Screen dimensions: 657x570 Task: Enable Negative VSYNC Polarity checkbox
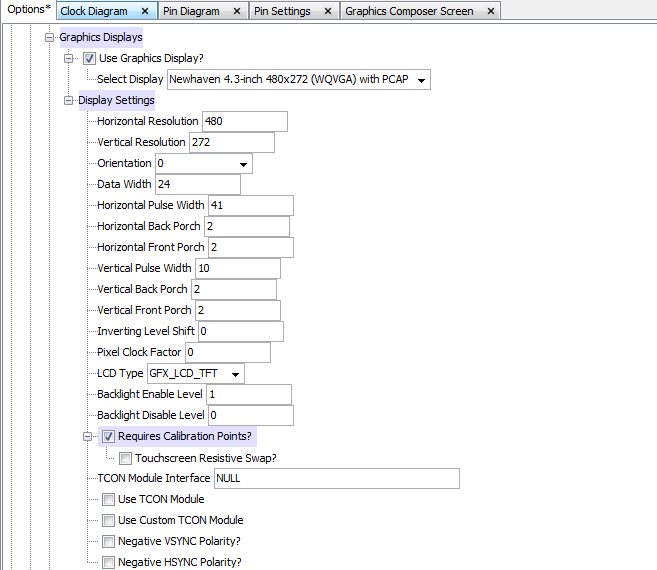pos(108,541)
